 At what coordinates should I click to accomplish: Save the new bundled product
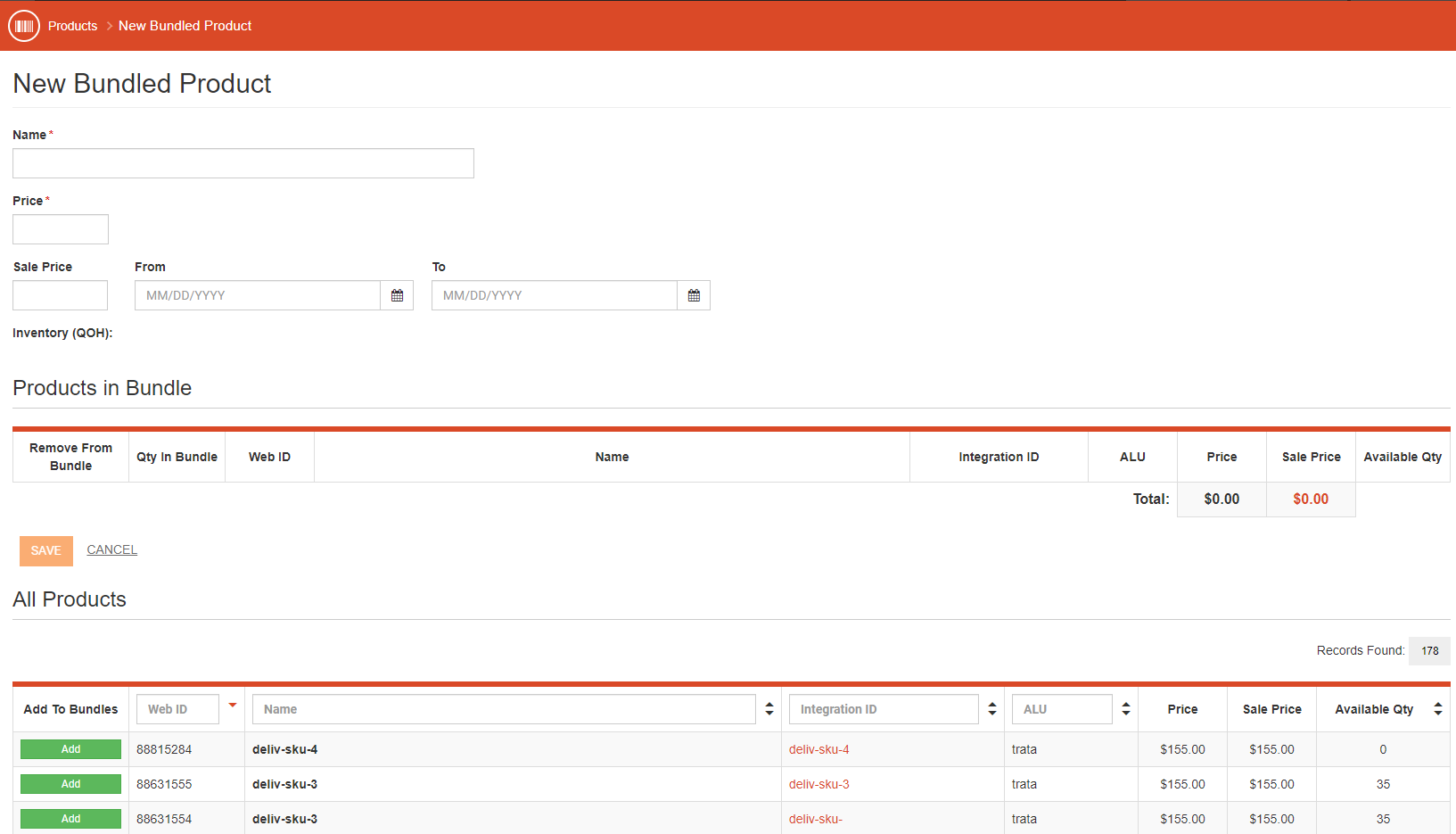(46, 550)
